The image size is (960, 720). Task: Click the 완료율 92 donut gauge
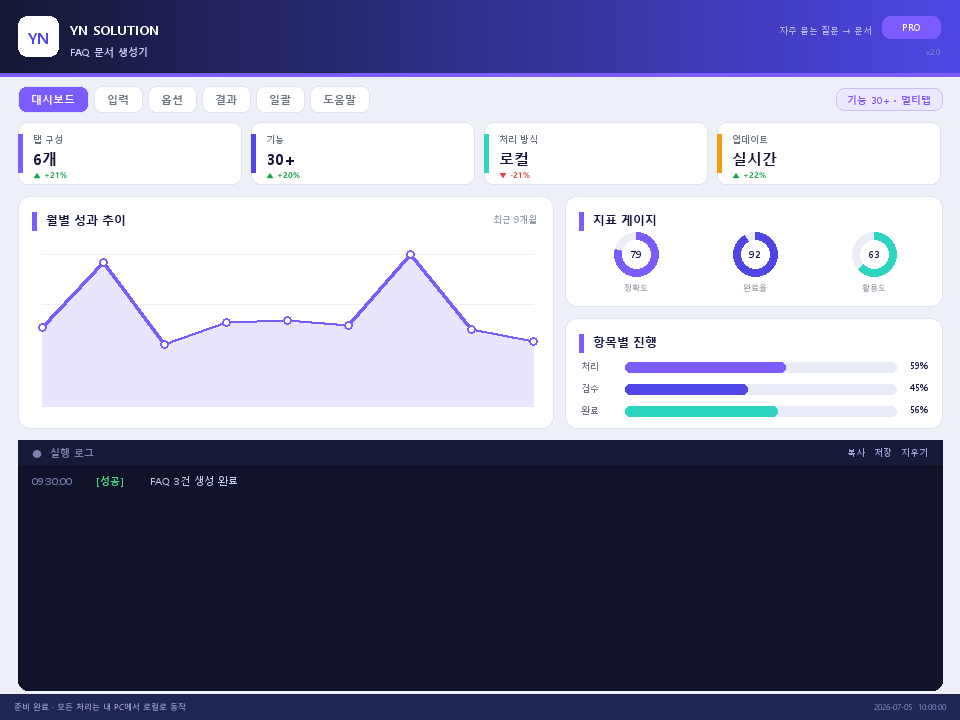(755, 255)
